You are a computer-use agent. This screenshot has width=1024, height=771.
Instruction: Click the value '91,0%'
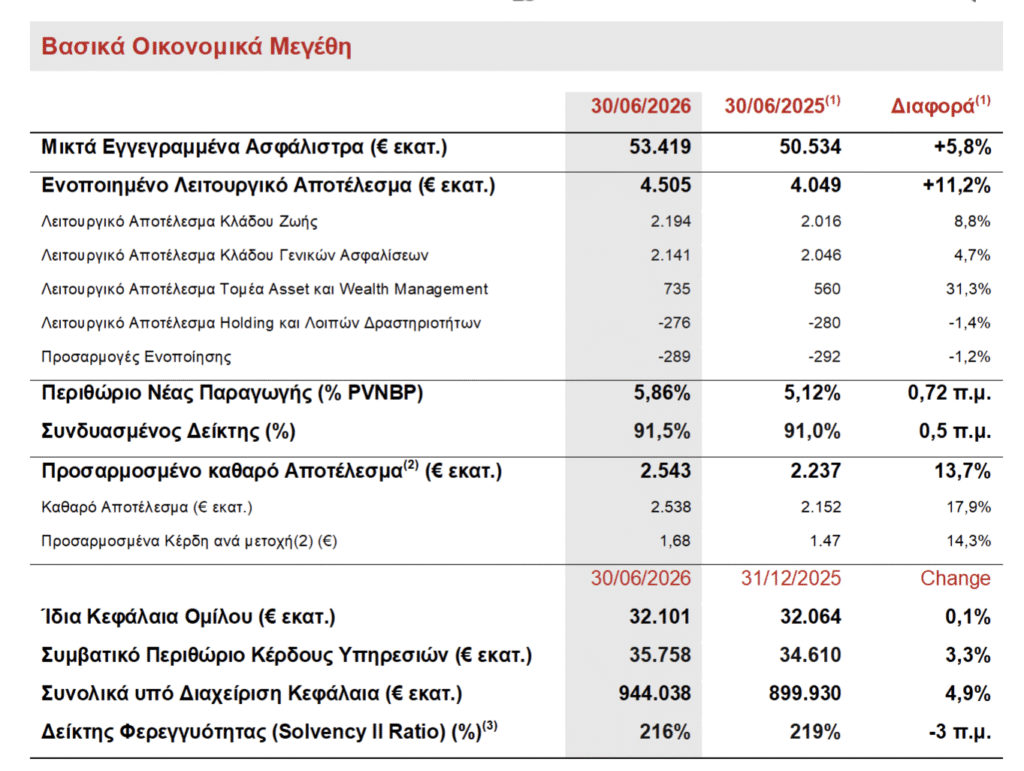(812, 432)
